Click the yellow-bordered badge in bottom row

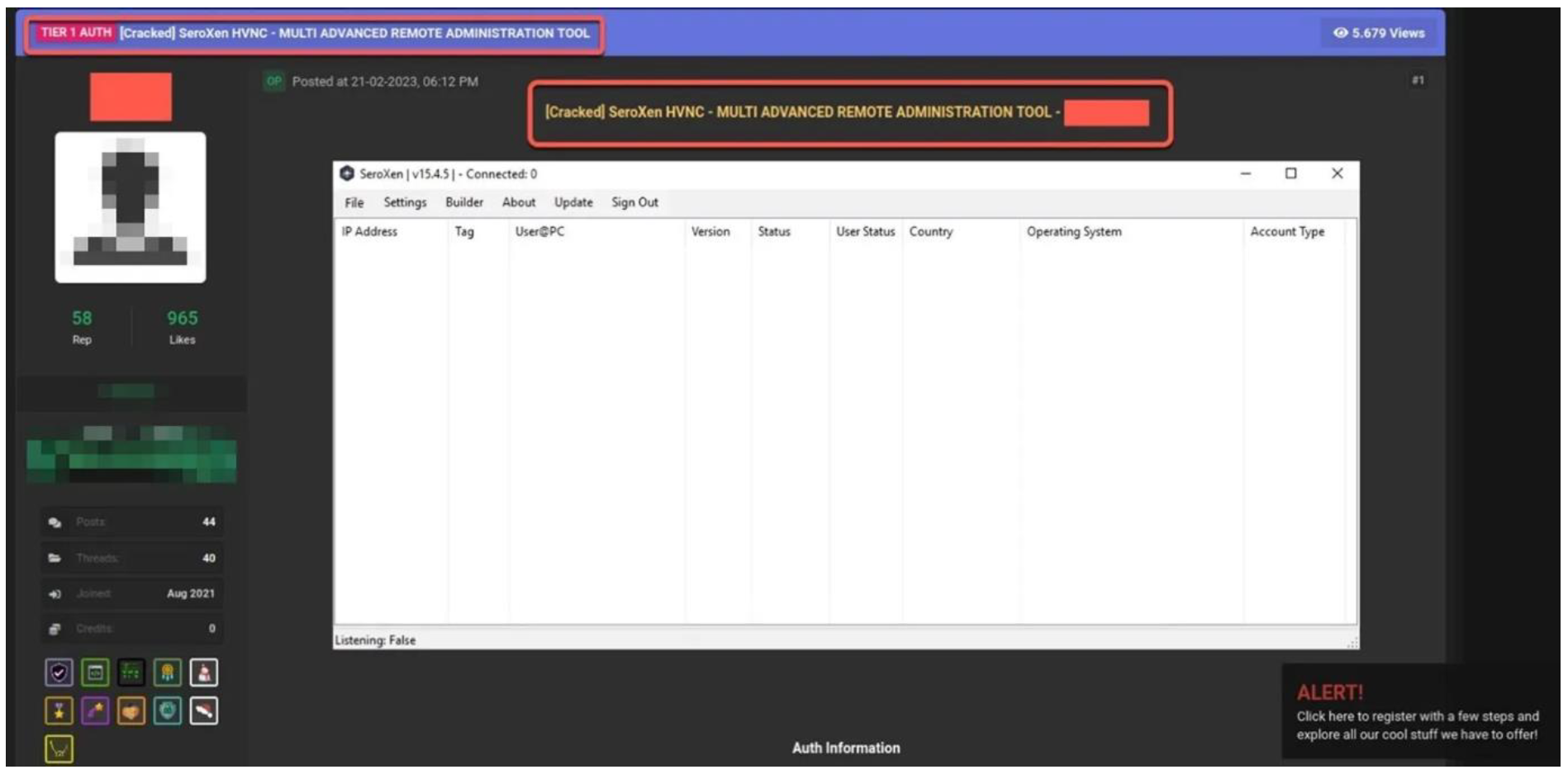coord(59,749)
